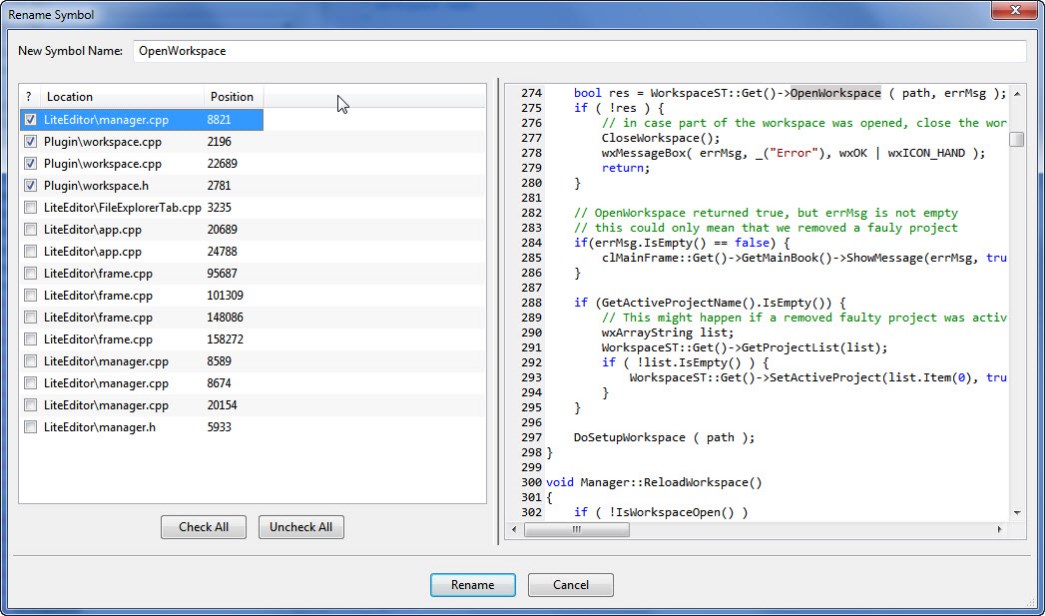Click the position value 20154
Screen dimensions: 1045x616
pyautogui.click(x=223, y=406)
